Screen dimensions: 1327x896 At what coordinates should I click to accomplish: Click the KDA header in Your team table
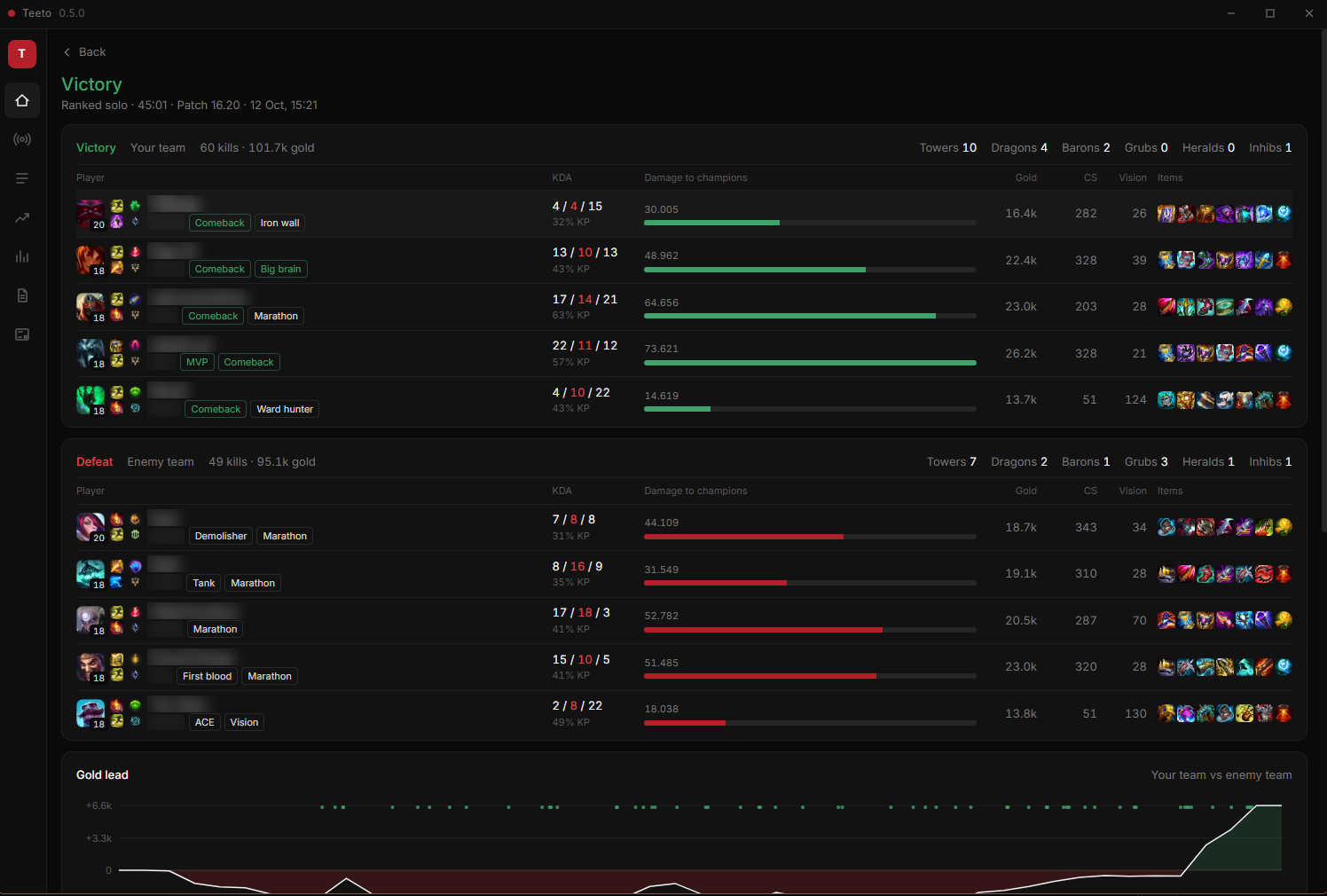point(561,177)
